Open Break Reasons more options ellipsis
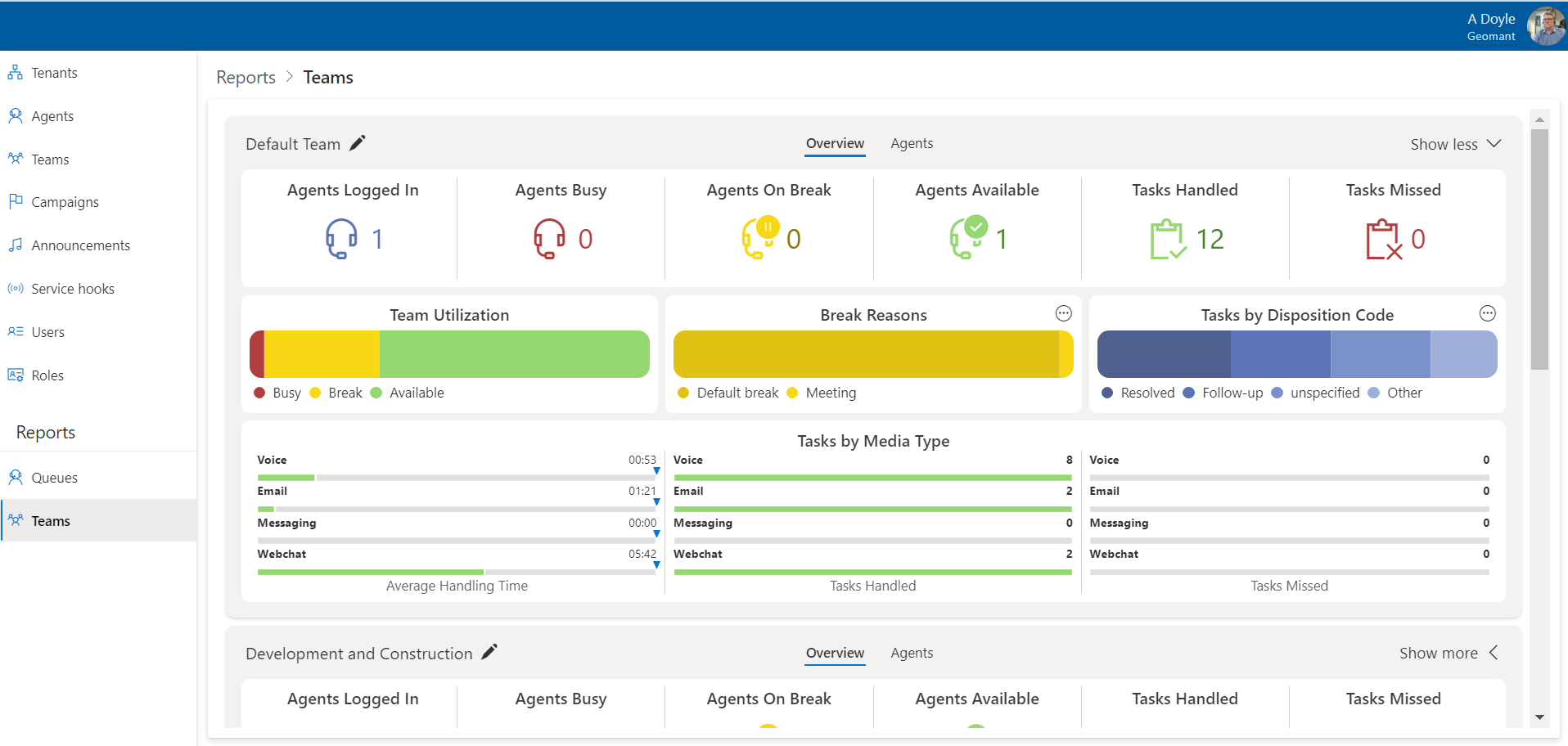The width and height of the screenshot is (1568, 746). (1063, 313)
